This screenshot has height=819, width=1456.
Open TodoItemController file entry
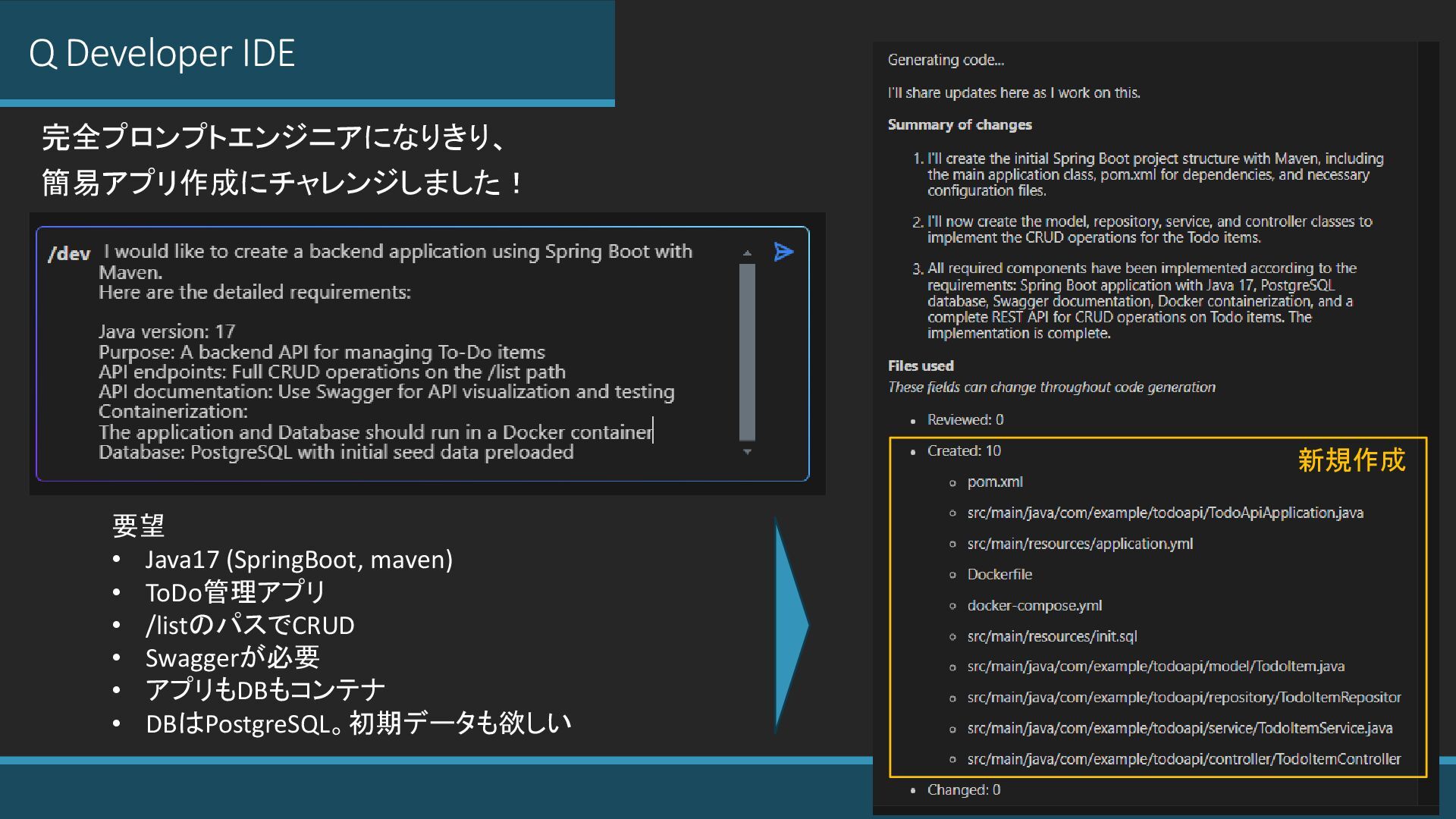tap(1183, 759)
